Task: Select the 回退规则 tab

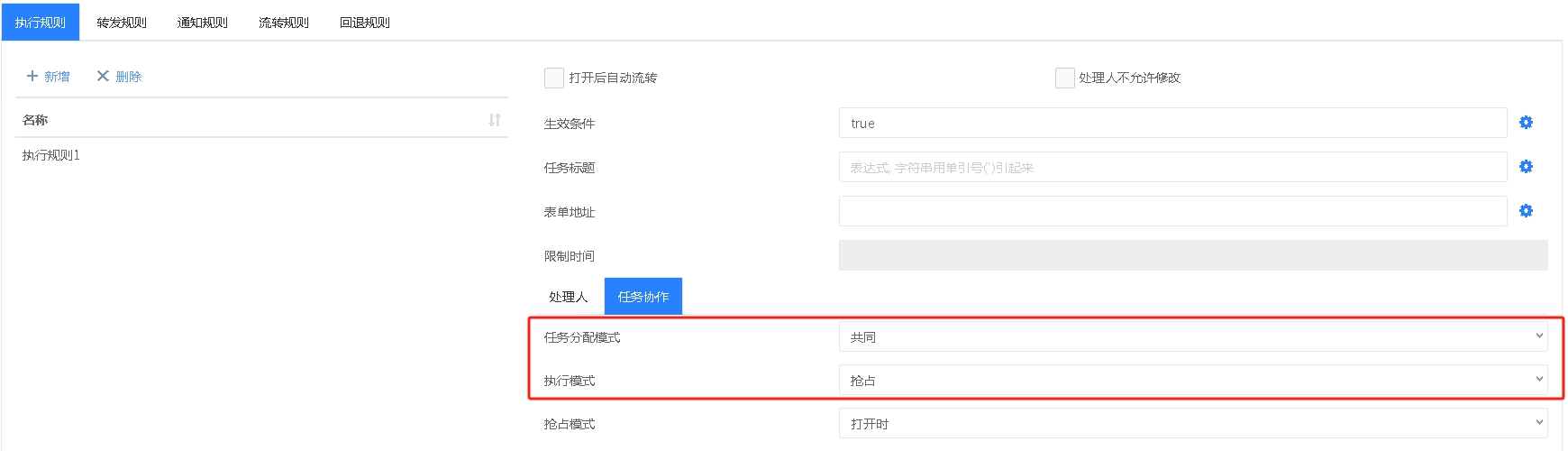Action: pyautogui.click(x=365, y=23)
